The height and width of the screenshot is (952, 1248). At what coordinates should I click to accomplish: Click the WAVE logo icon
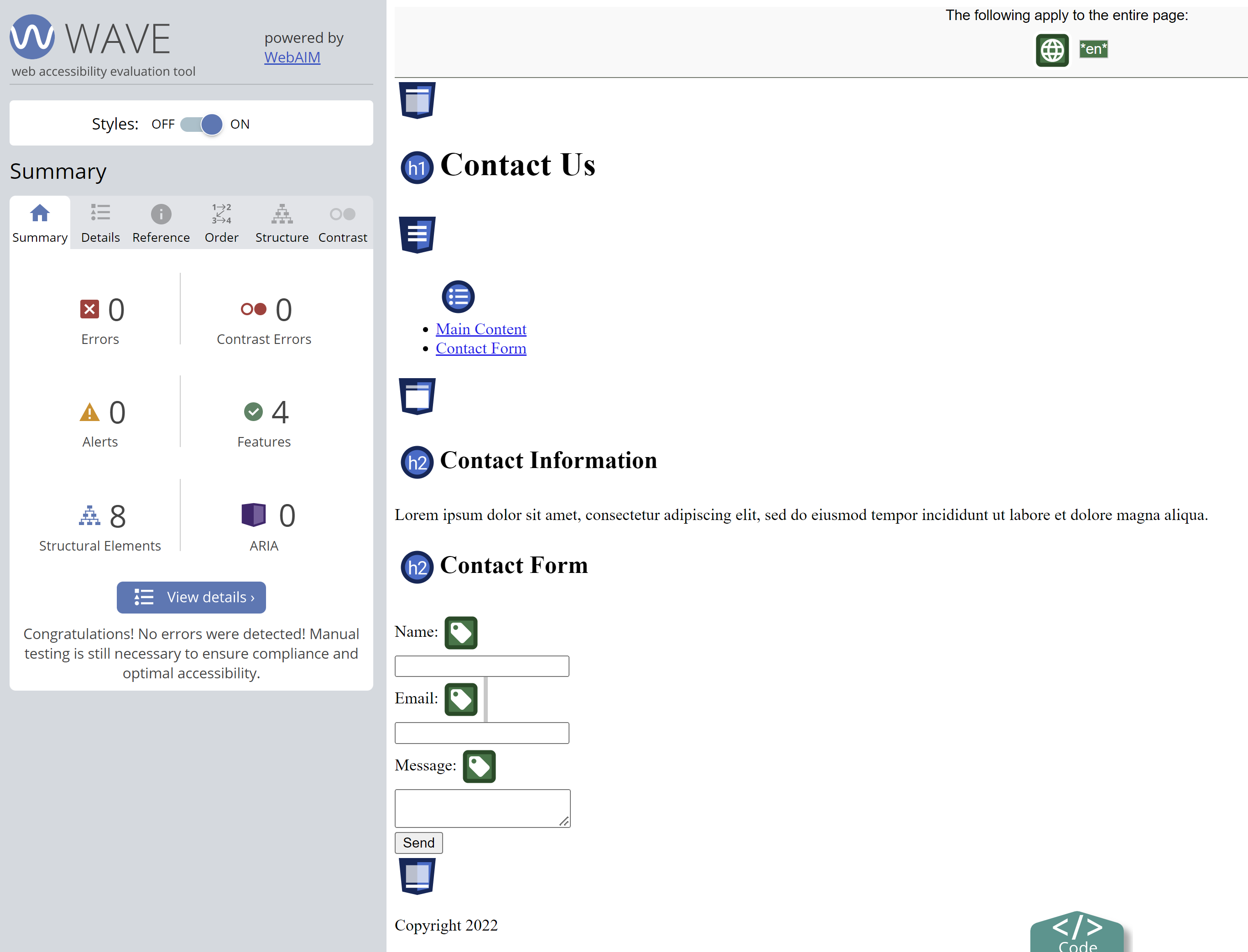(x=32, y=37)
